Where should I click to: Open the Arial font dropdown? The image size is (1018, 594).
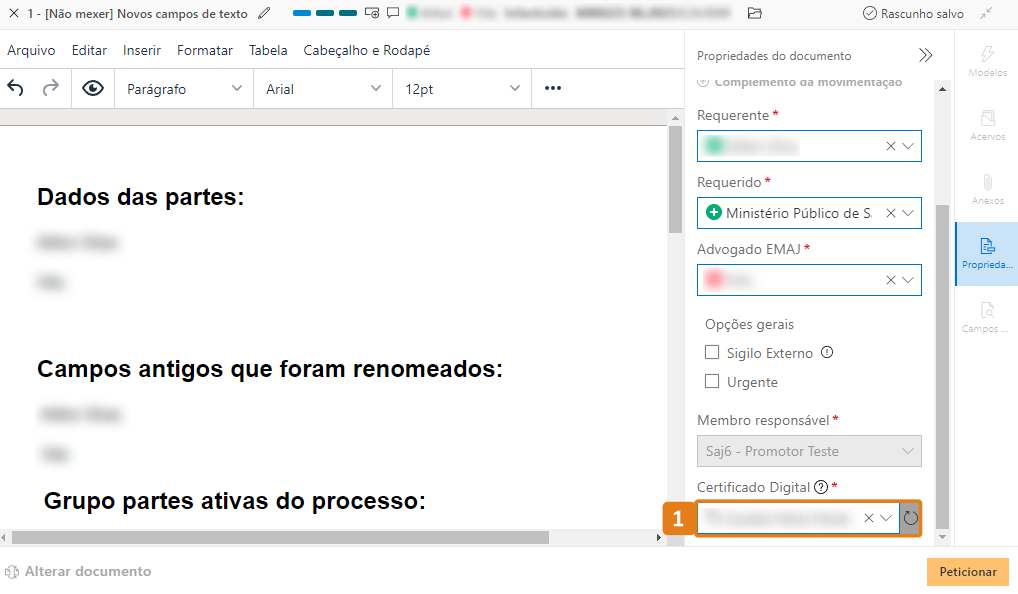click(x=323, y=89)
